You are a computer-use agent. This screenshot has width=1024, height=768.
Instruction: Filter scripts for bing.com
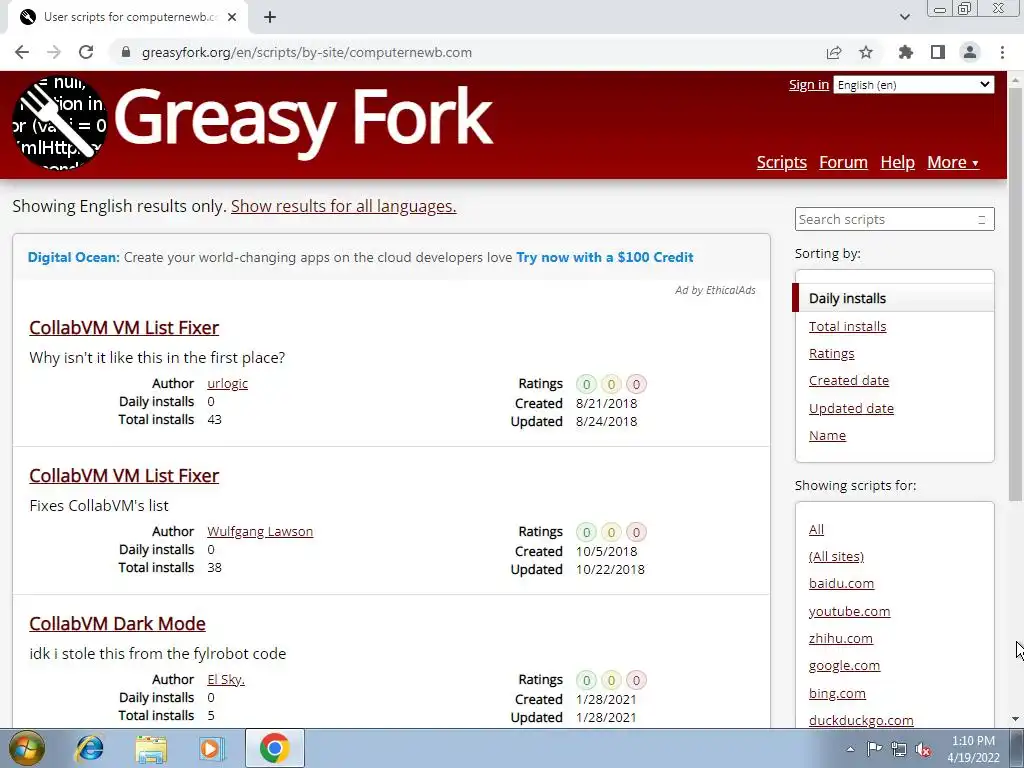[x=837, y=694]
